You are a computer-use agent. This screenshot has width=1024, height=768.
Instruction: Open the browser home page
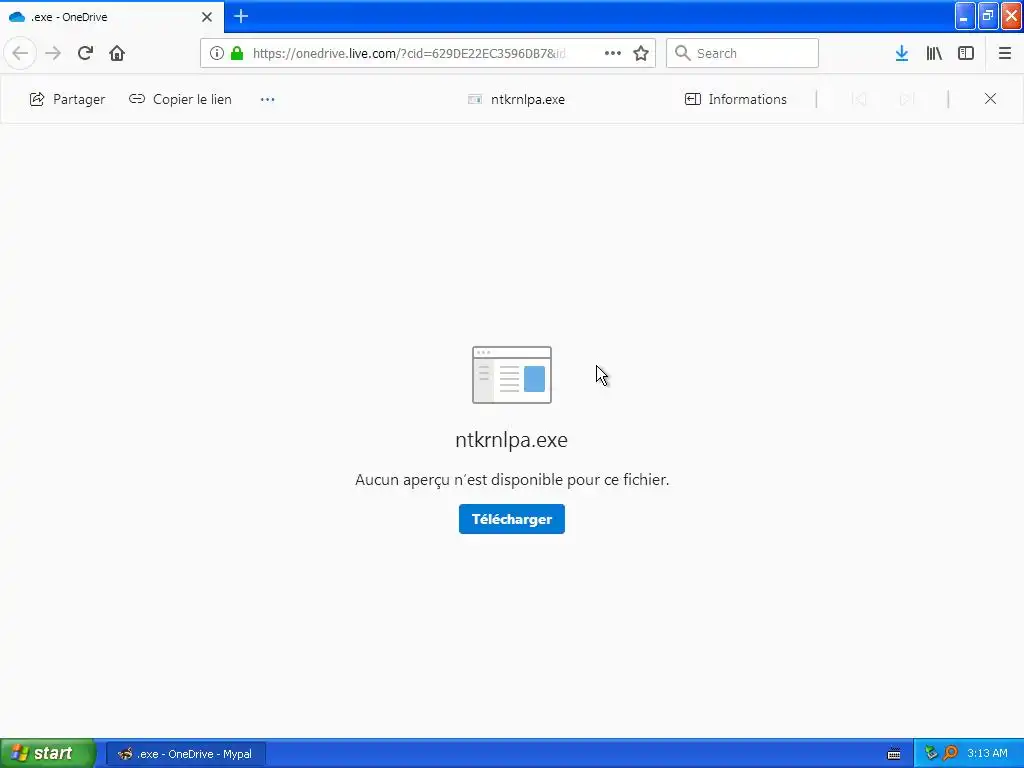[x=117, y=53]
